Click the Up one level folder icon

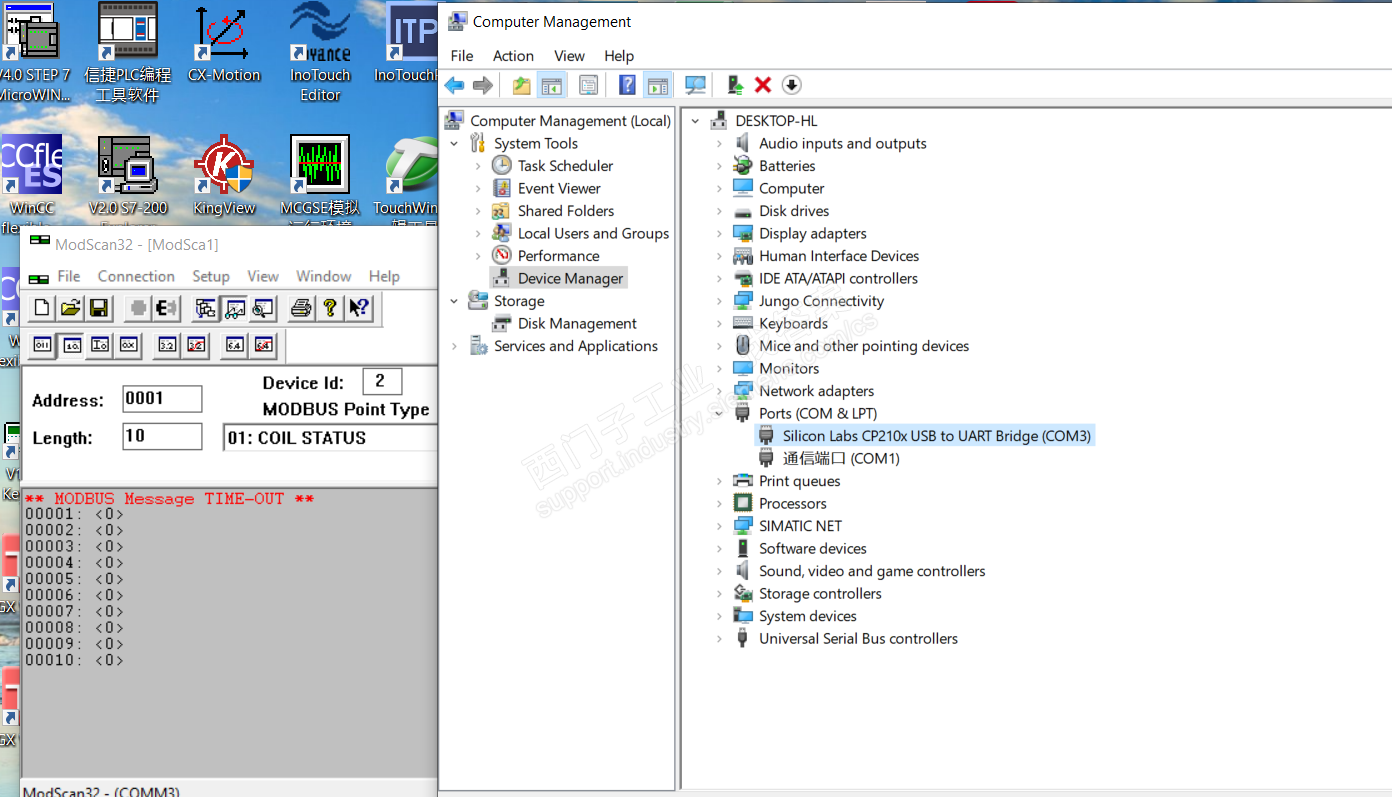coord(521,85)
